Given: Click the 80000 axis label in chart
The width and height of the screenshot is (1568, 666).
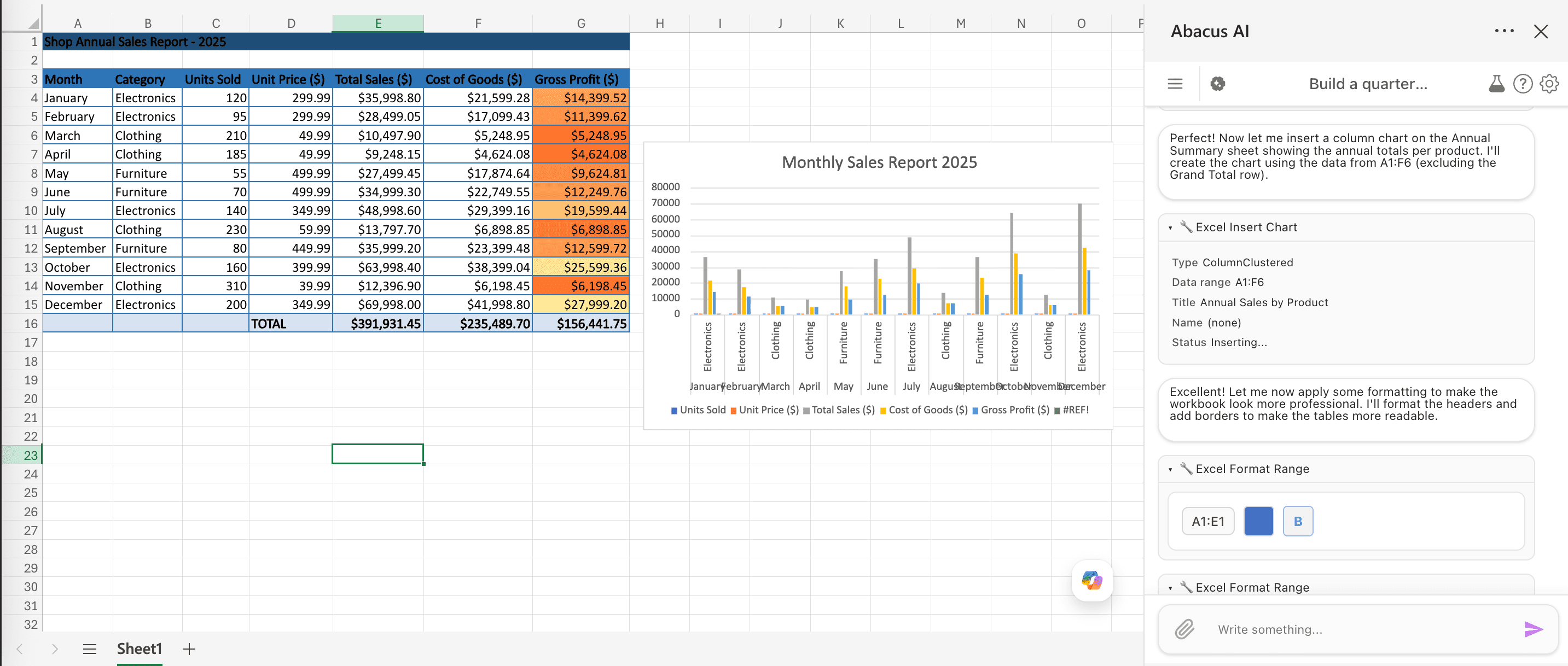Looking at the screenshot, I should (x=665, y=186).
